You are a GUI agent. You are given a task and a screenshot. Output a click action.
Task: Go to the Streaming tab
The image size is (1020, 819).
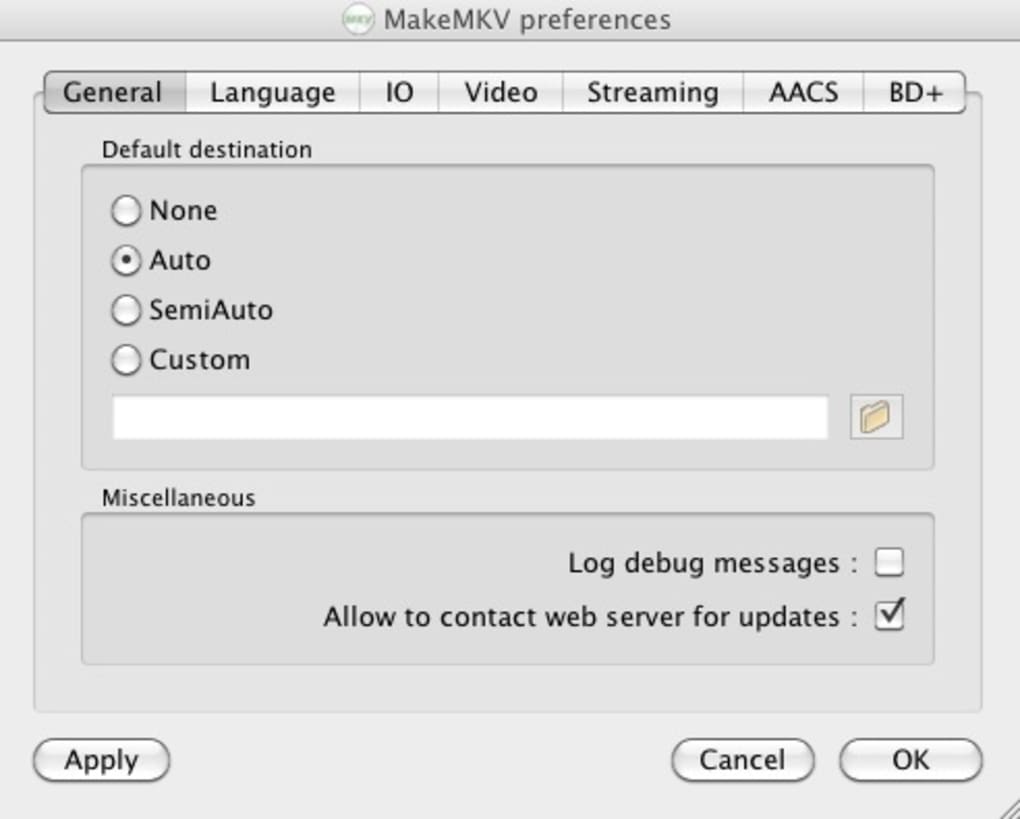click(x=652, y=93)
